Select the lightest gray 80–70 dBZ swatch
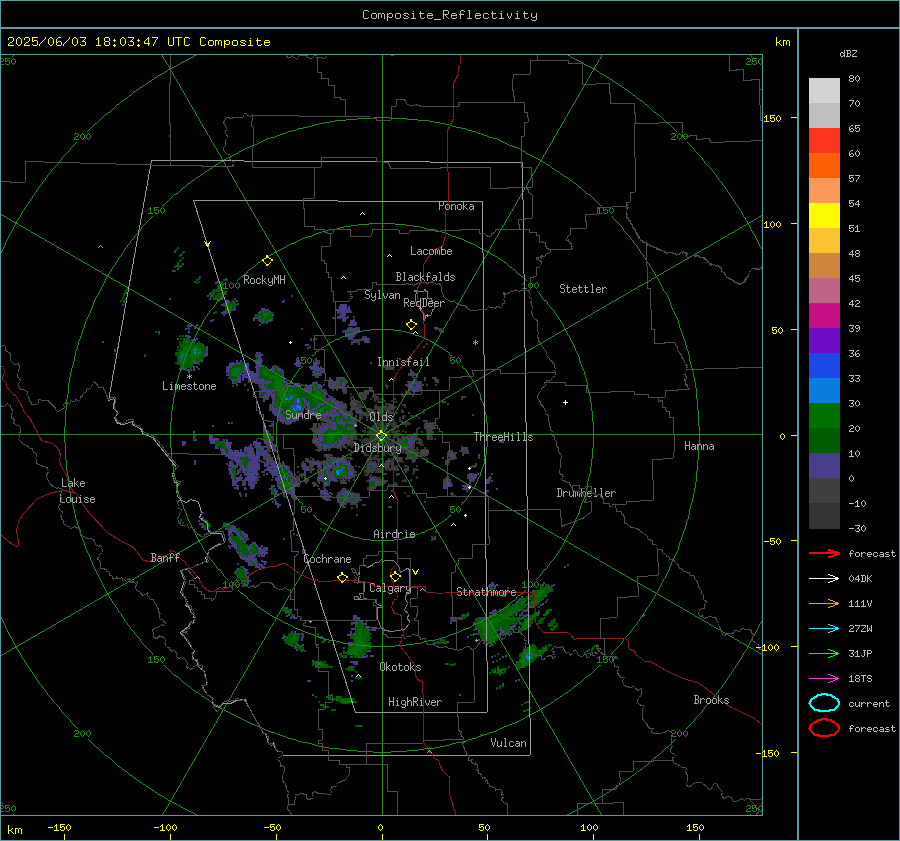 (824, 90)
